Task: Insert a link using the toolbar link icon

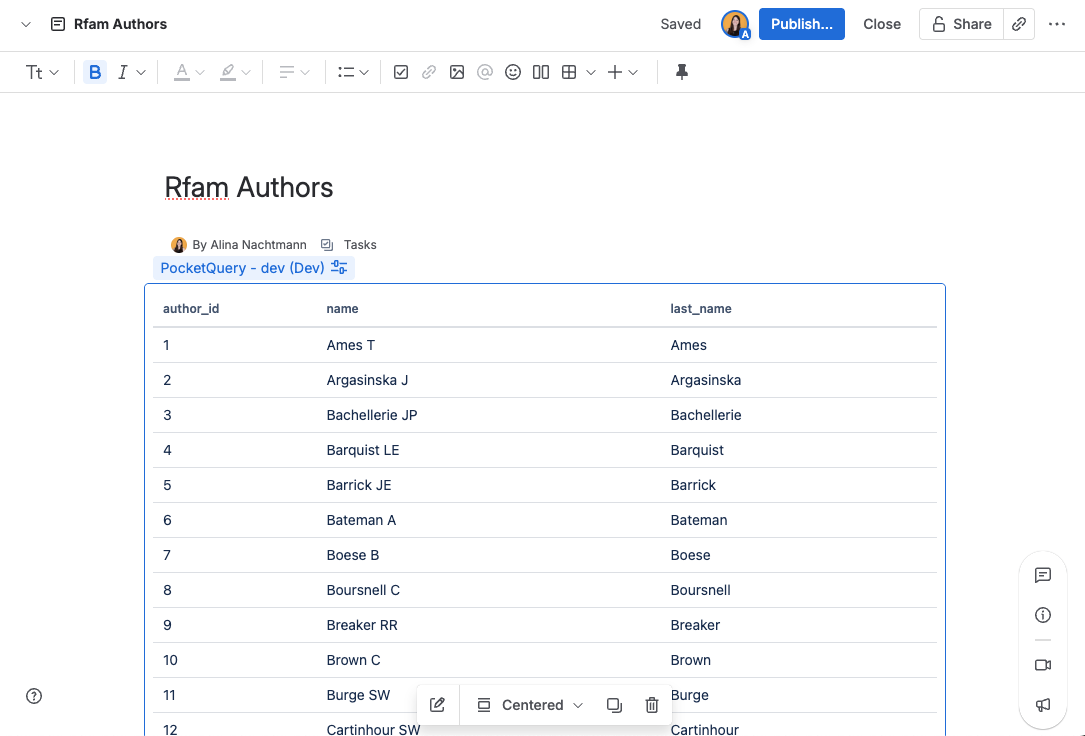Action: pyautogui.click(x=429, y=71)
